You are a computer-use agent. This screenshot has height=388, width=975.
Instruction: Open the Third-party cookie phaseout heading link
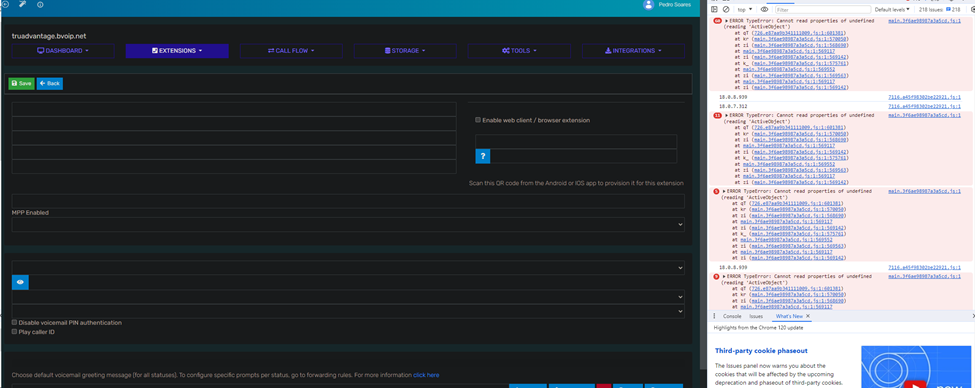click(761, 351)
